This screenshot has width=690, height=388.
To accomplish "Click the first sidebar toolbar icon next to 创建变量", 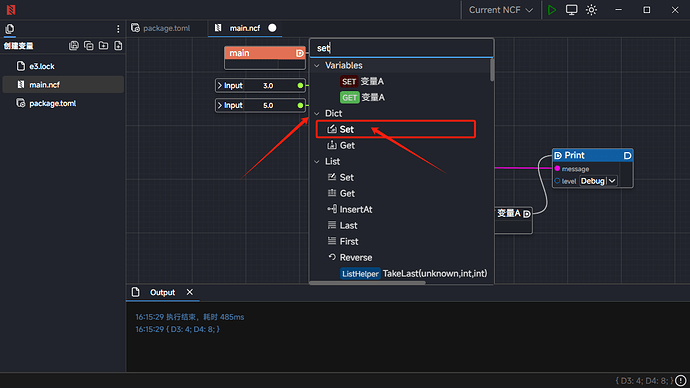I will [73, 46].
